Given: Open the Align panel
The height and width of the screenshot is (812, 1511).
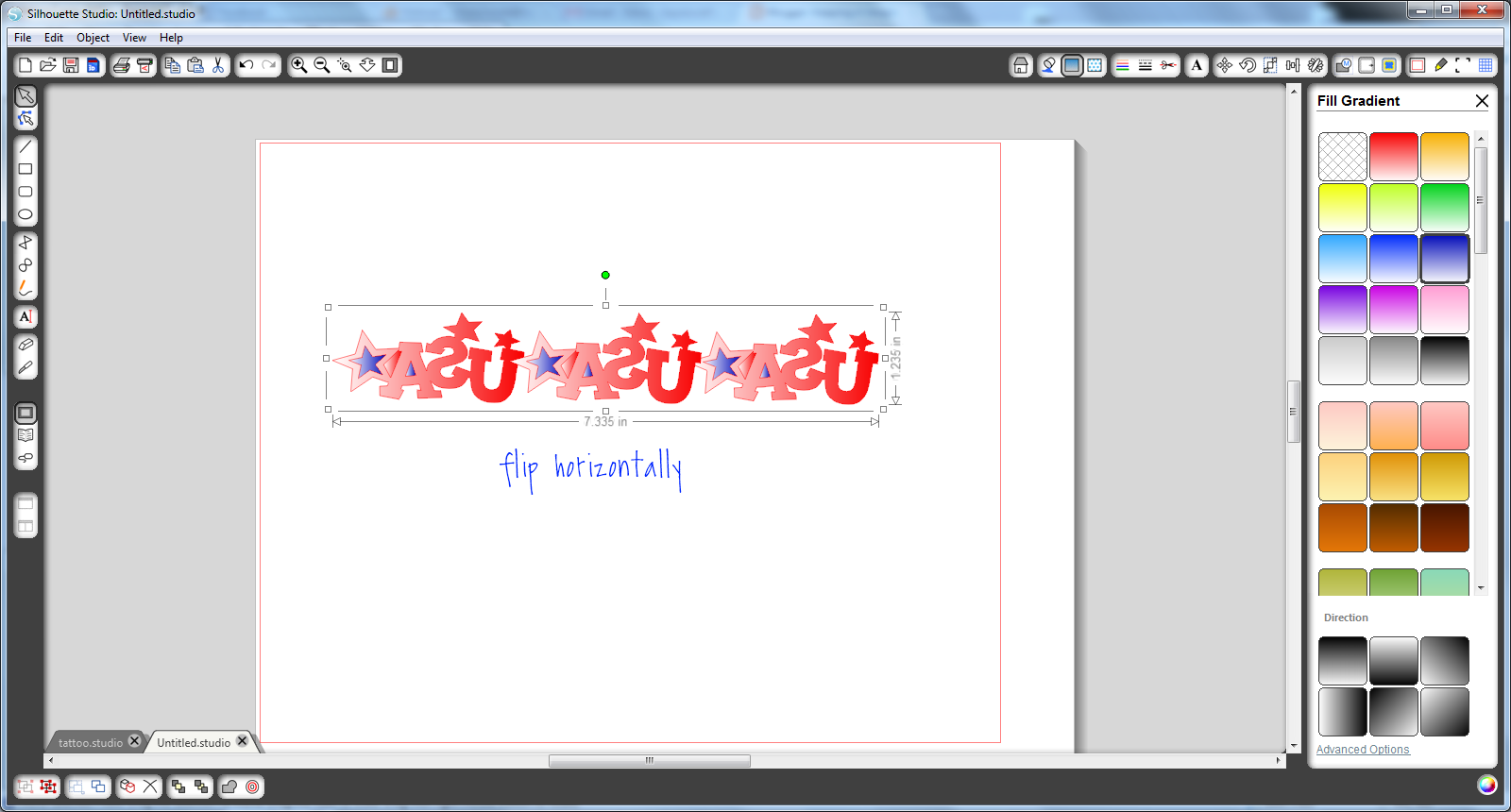Looking at the screenshot, I should pos(1293,65).
